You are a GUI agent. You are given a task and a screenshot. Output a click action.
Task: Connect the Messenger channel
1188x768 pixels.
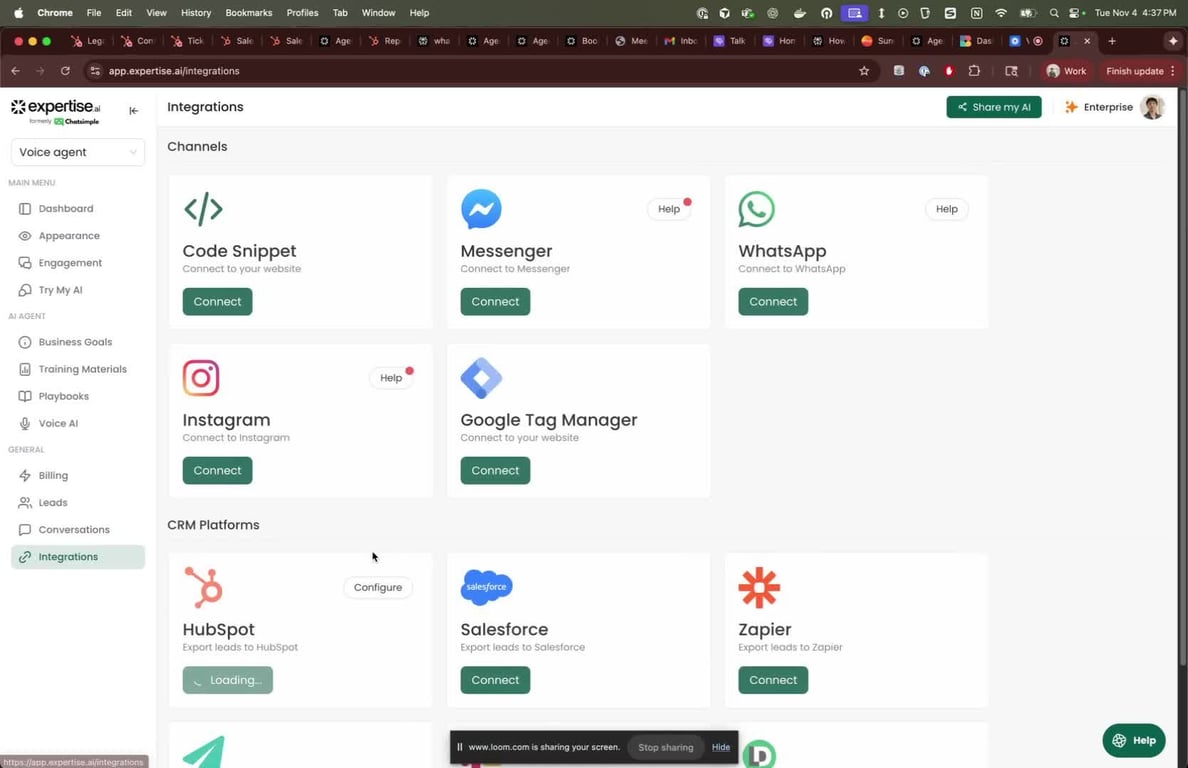coord(496,301)
